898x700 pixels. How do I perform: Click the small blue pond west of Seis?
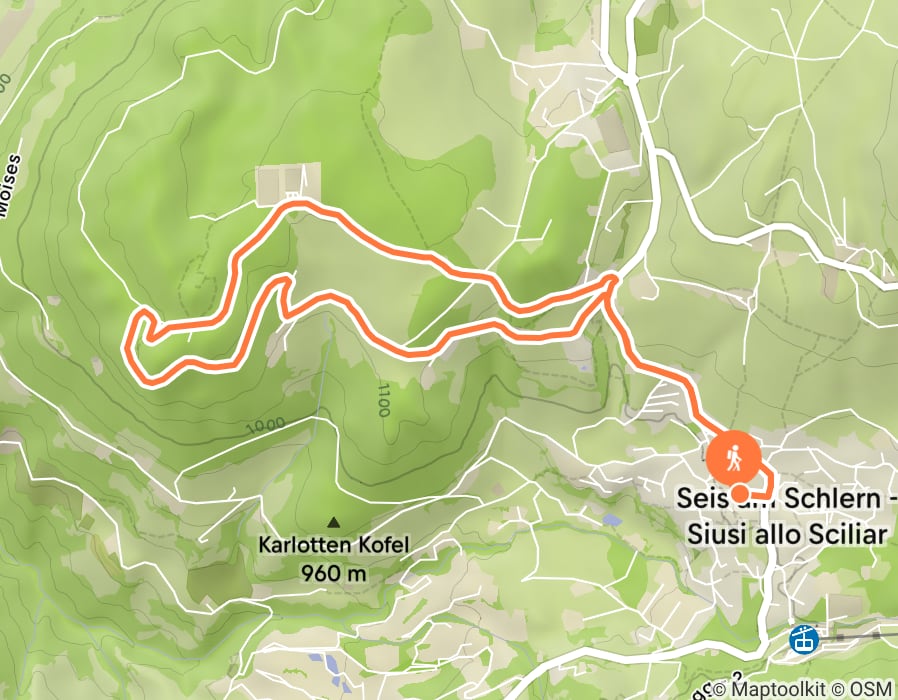(x=612, y=520)
